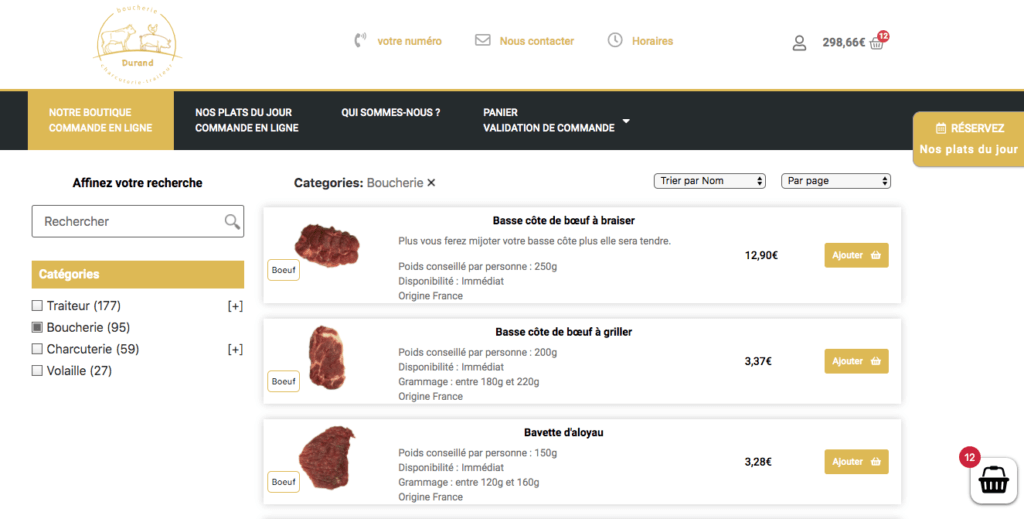Image resolution: width=1024 pixels, height=519 pixels.
Task: Click the phone icon beside votre numéro
Action: (x=360, y=40)
